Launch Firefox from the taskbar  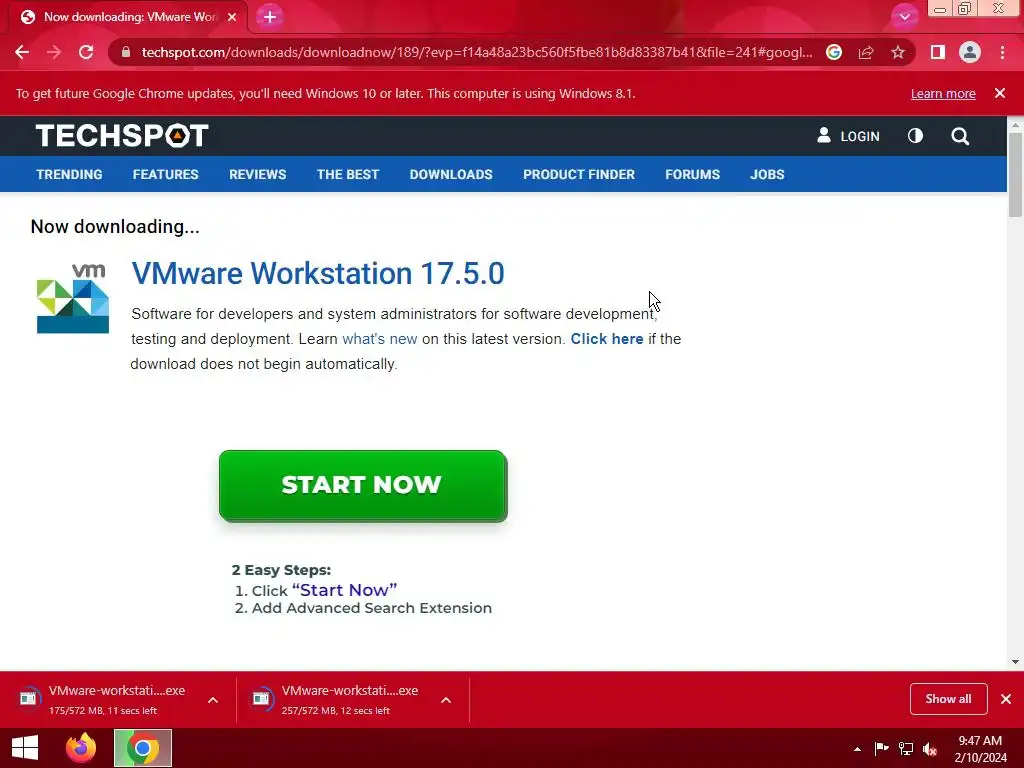81,748
